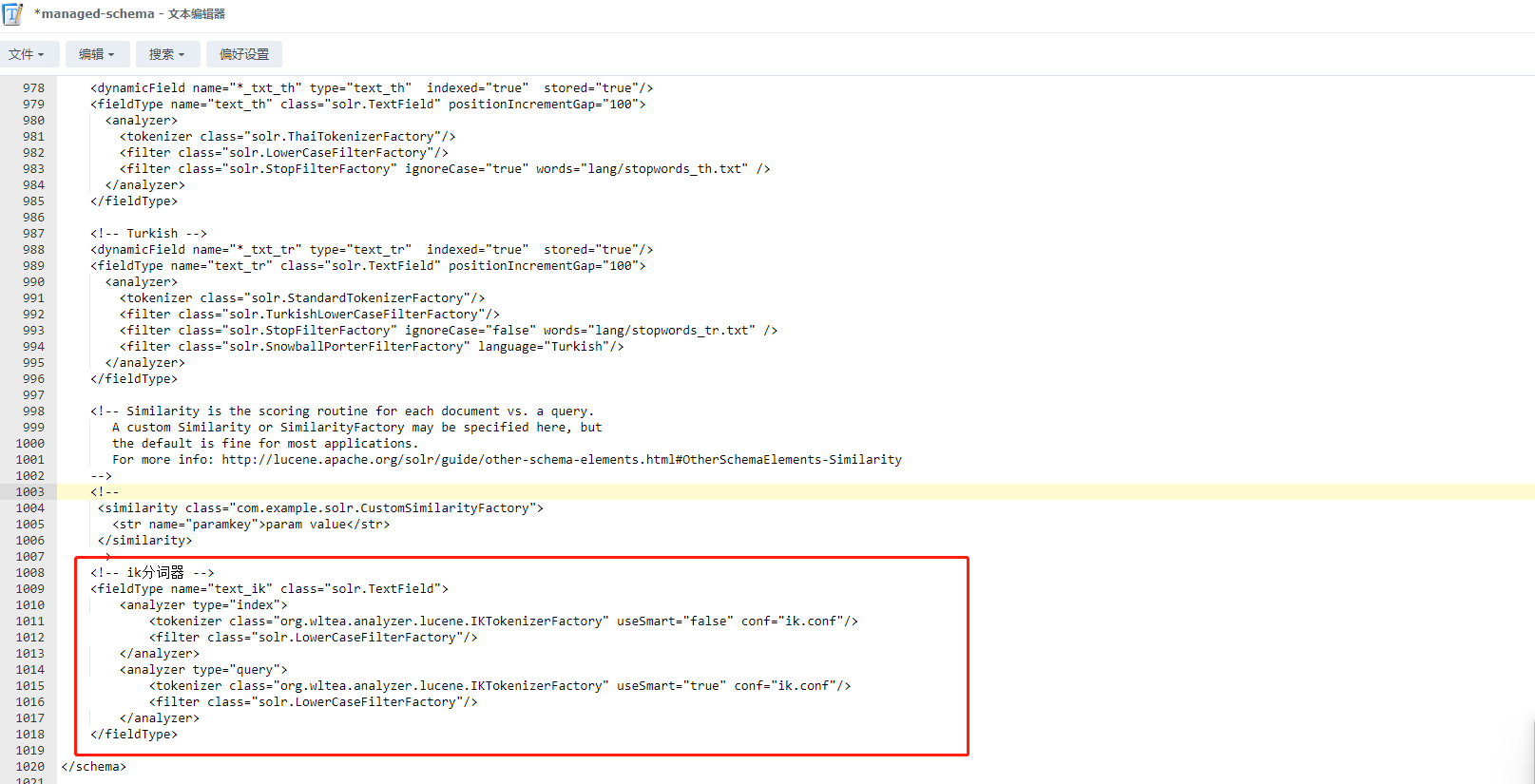Open 偏好设置 preferences
This screenshot has width=1535, height=784.
pos(244,54)
